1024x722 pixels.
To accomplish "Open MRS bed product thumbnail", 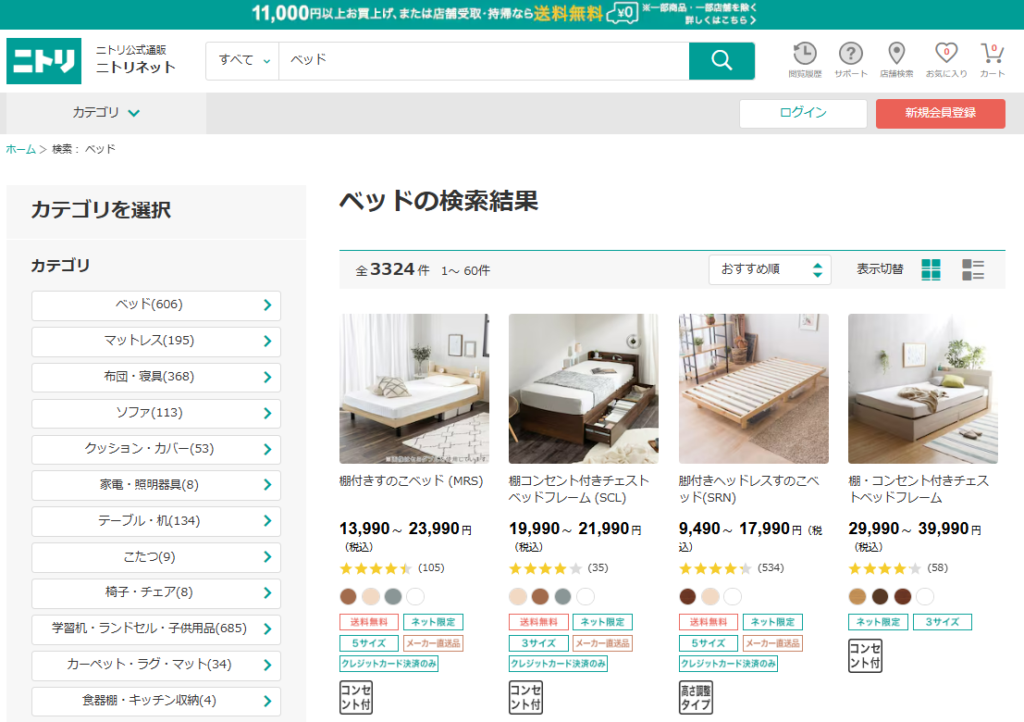I will tap(414, 388).
